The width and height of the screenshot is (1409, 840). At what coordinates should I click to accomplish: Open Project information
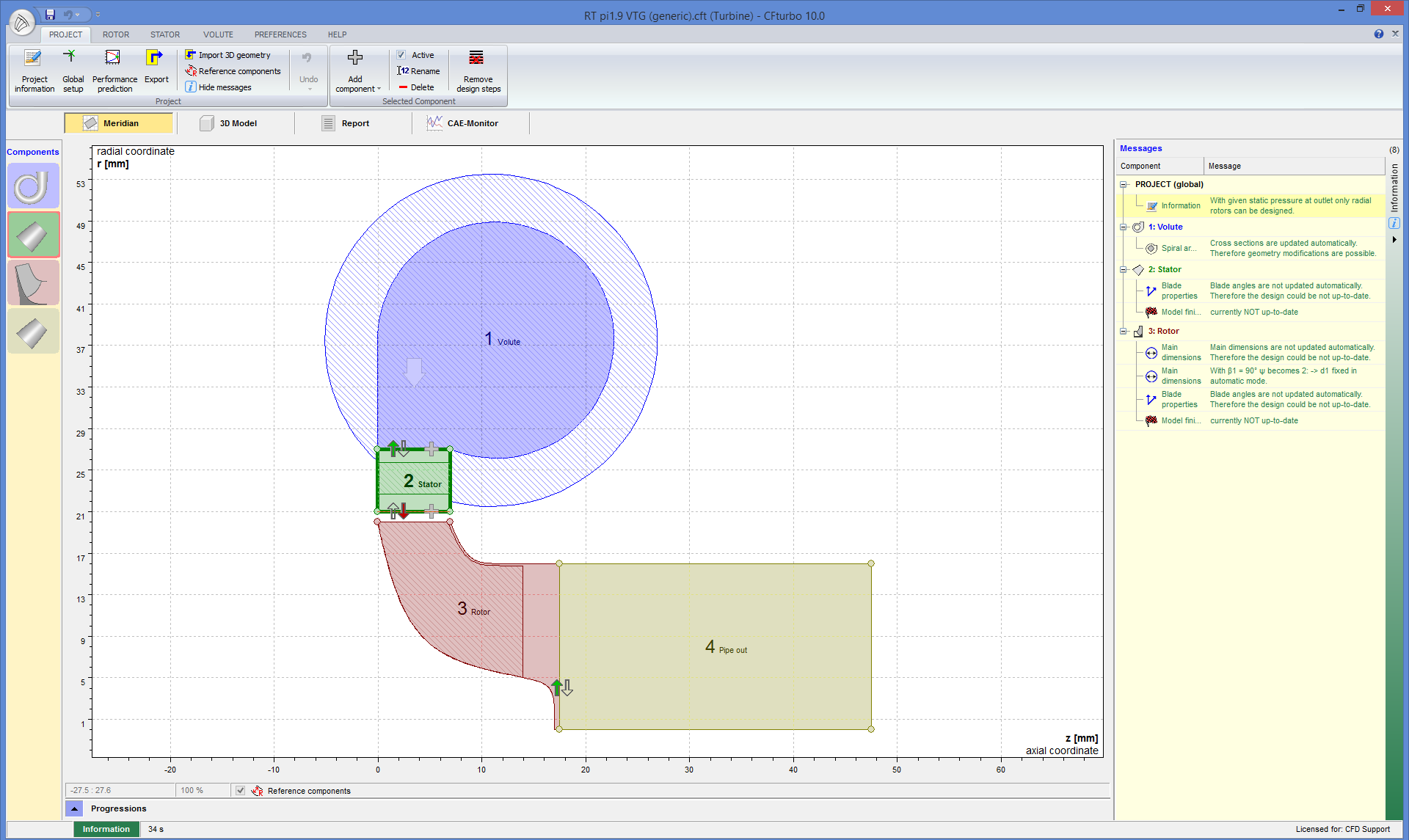pos(34,70)
